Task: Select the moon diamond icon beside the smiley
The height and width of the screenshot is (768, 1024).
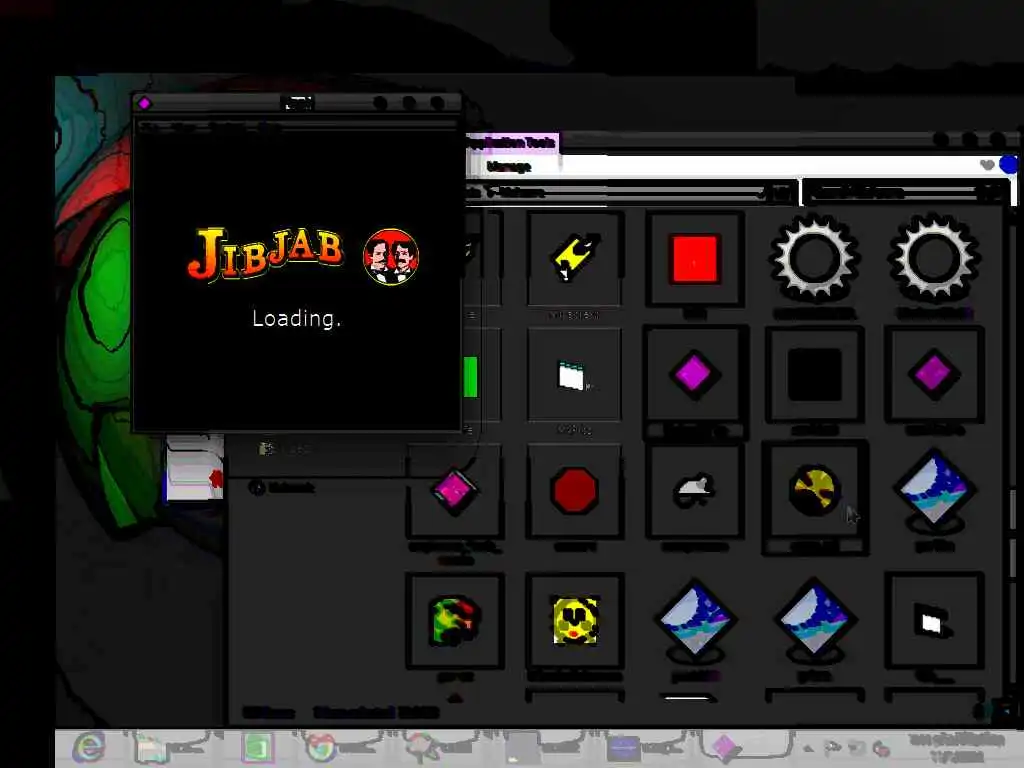Action: (695, 619)
